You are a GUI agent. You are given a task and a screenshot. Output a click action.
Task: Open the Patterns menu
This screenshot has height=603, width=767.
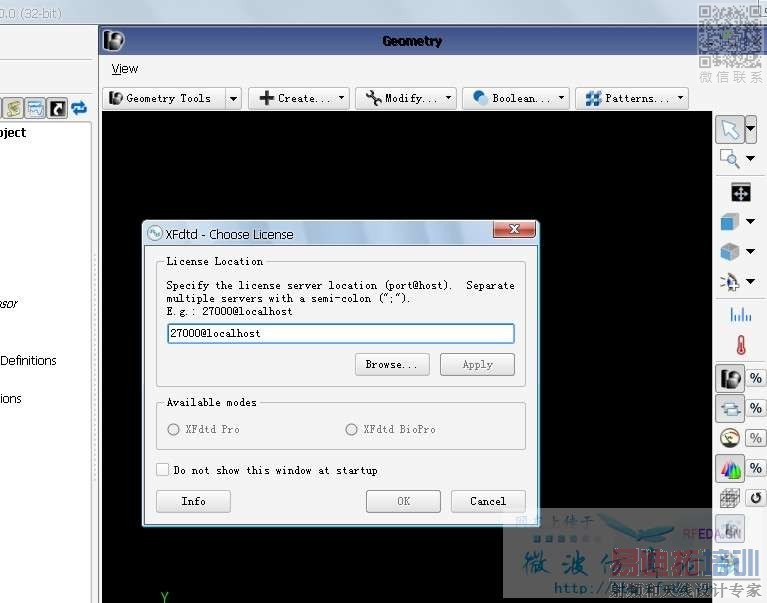click(x=632, y=98)
